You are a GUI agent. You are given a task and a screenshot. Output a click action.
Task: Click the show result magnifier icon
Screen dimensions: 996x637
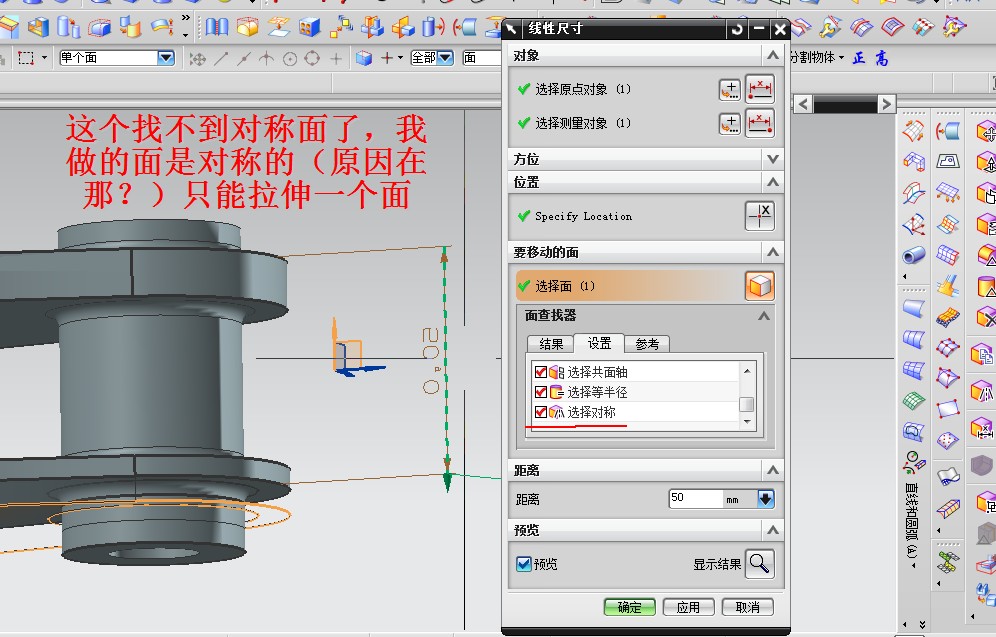[759, 564]
